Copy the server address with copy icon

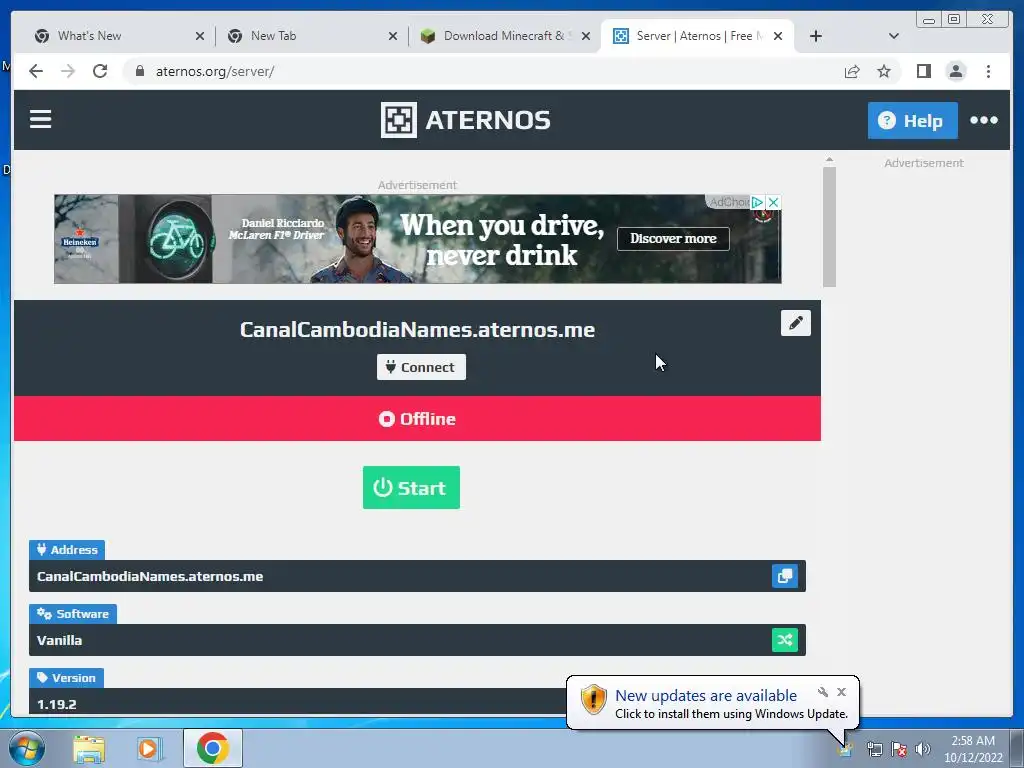click(x=784, y=576)
